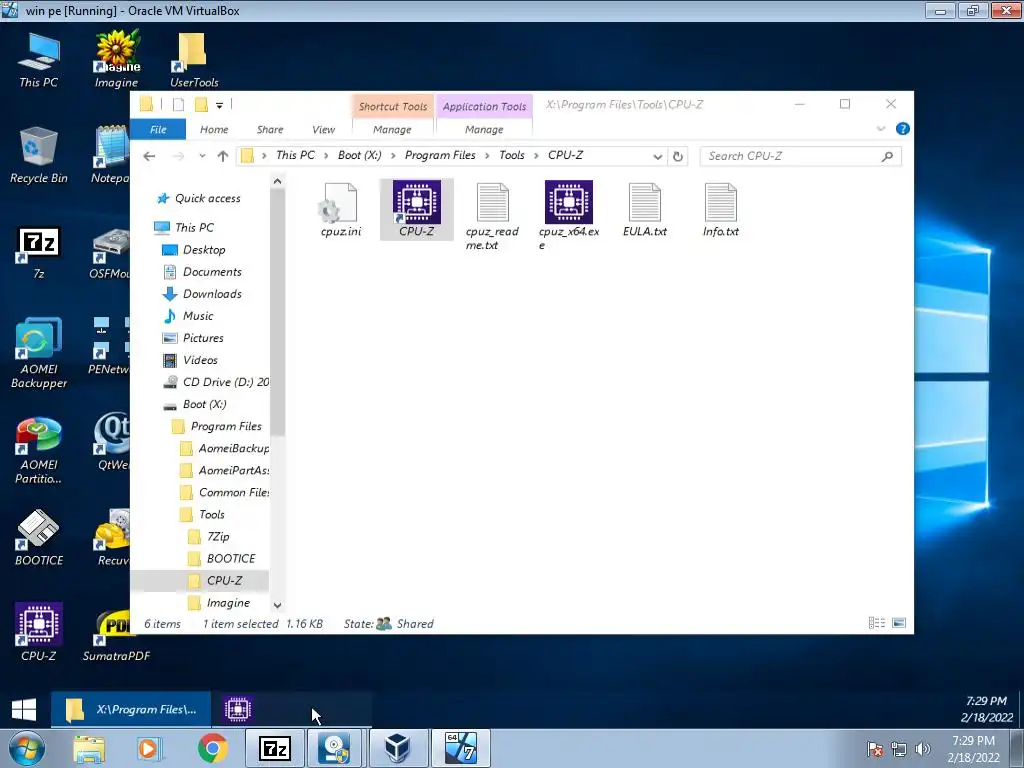Viewport: 1024px width, 768px height.
Task: Launch CPU-Z desktop shortcut
Action: pyautogui.click(x=39, y=632)
